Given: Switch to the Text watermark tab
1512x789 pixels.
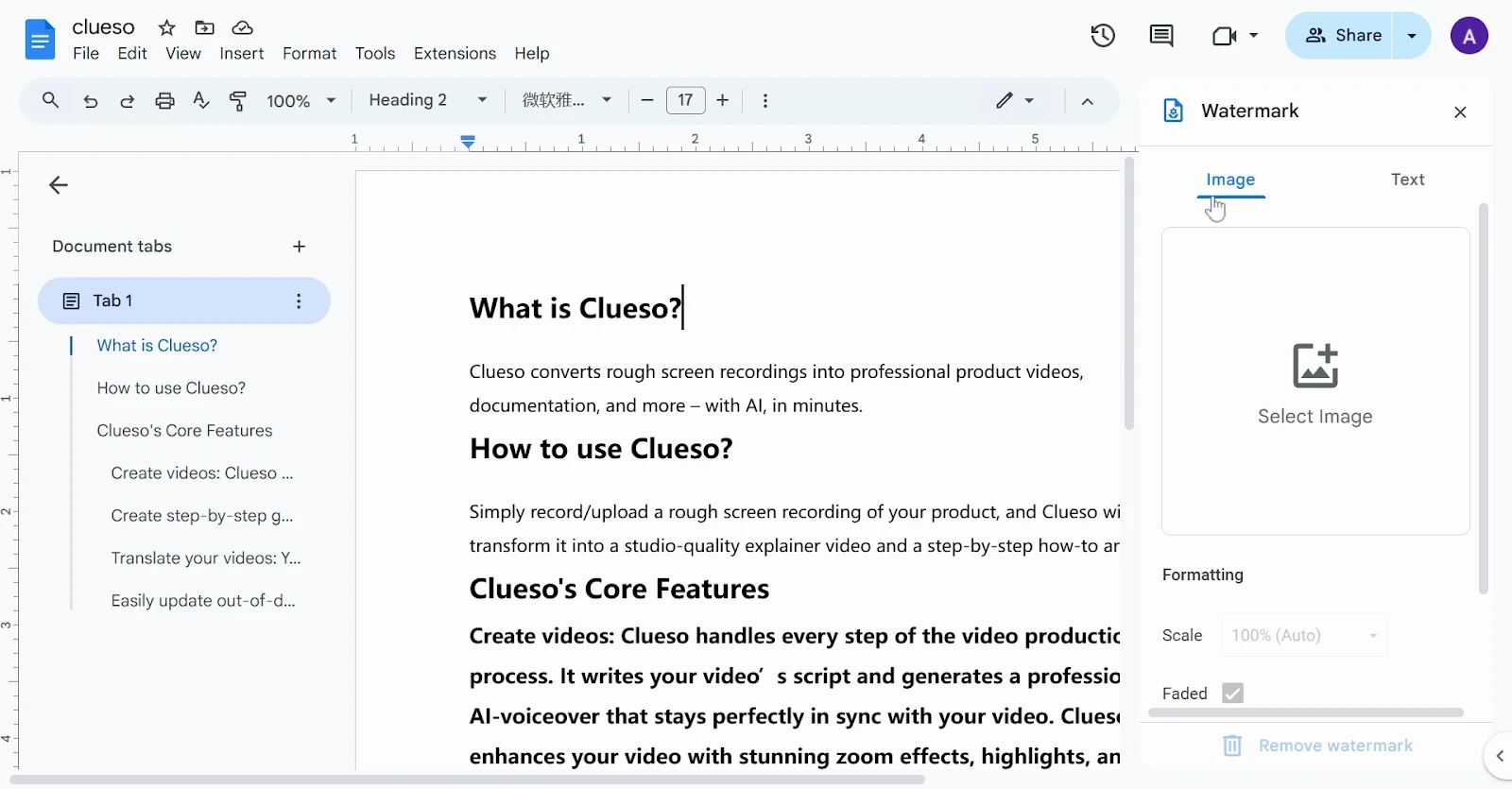Looking at the screenshot, I should pyautogui.click(x=1407, y=180).
